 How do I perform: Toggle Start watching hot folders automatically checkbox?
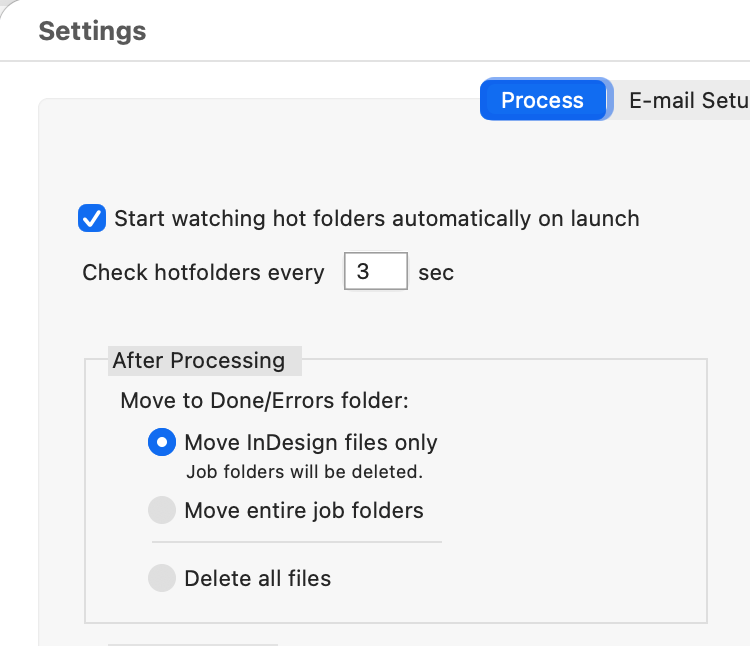point(92,218)
